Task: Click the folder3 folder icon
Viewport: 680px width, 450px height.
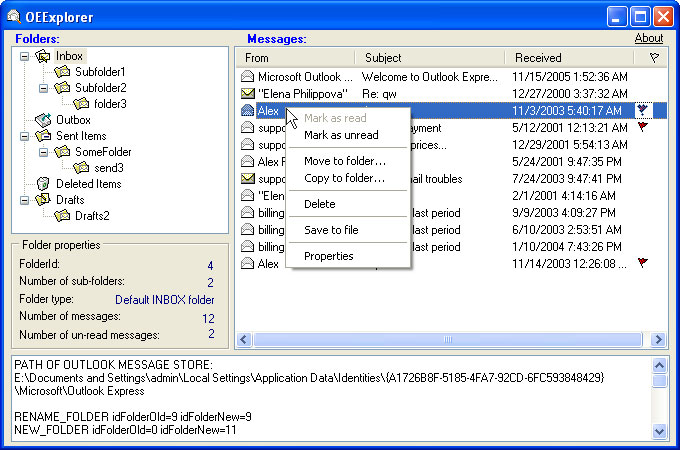Action: click(81, 104)
